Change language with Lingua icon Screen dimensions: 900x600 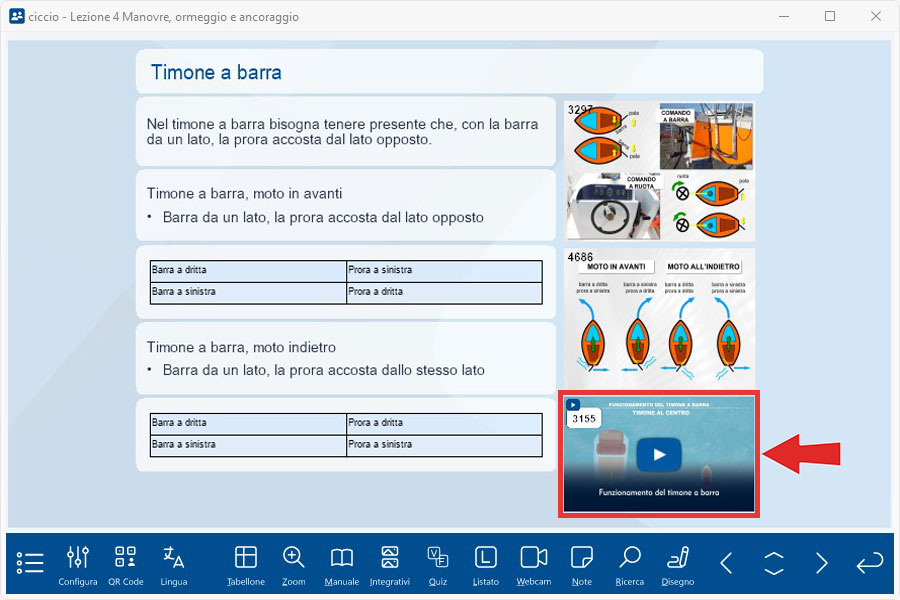(174, 564)
